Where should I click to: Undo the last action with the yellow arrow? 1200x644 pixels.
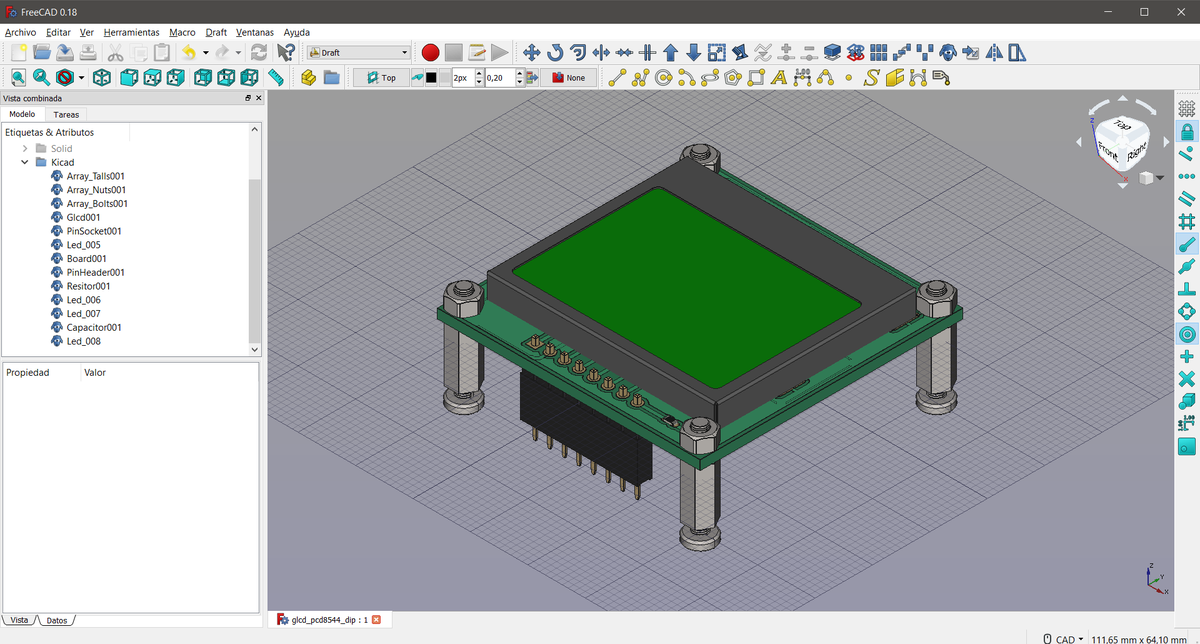pos(188,52)
